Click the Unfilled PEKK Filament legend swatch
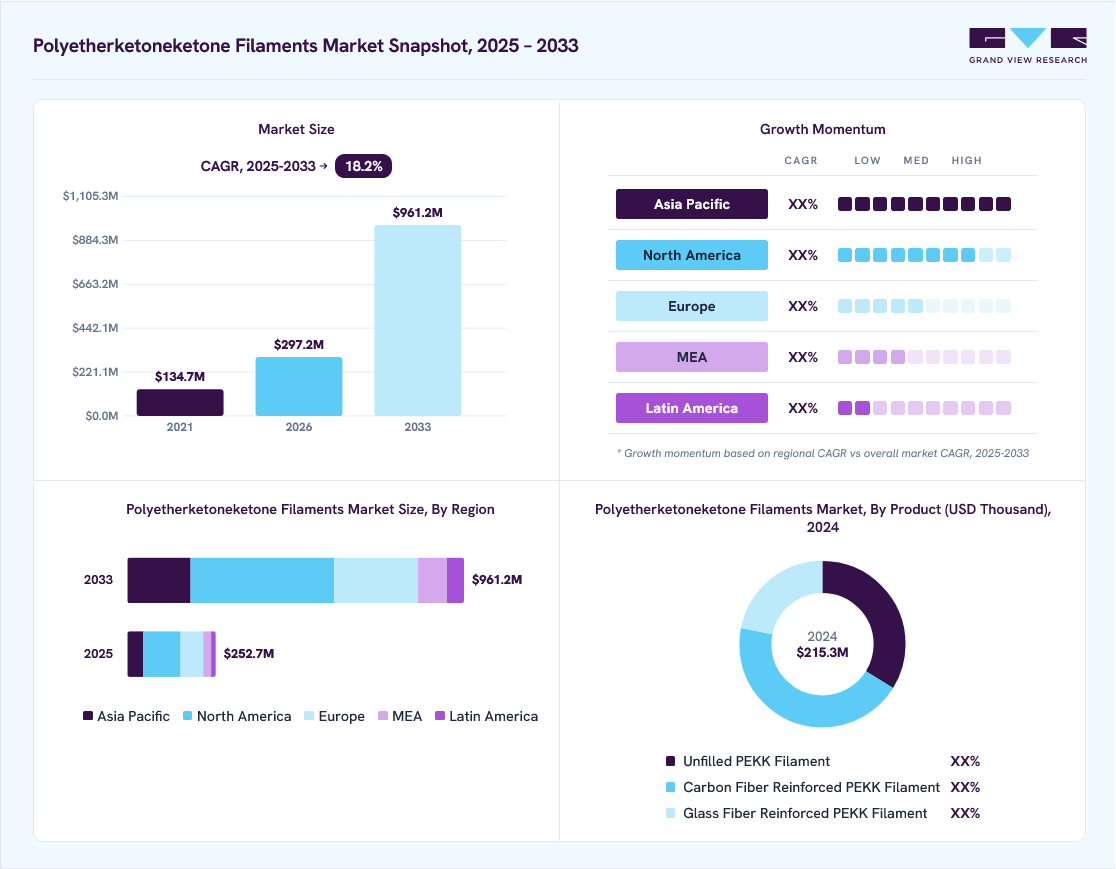The width and height of the screenshot is (1116, 869). tap(670, 762)
